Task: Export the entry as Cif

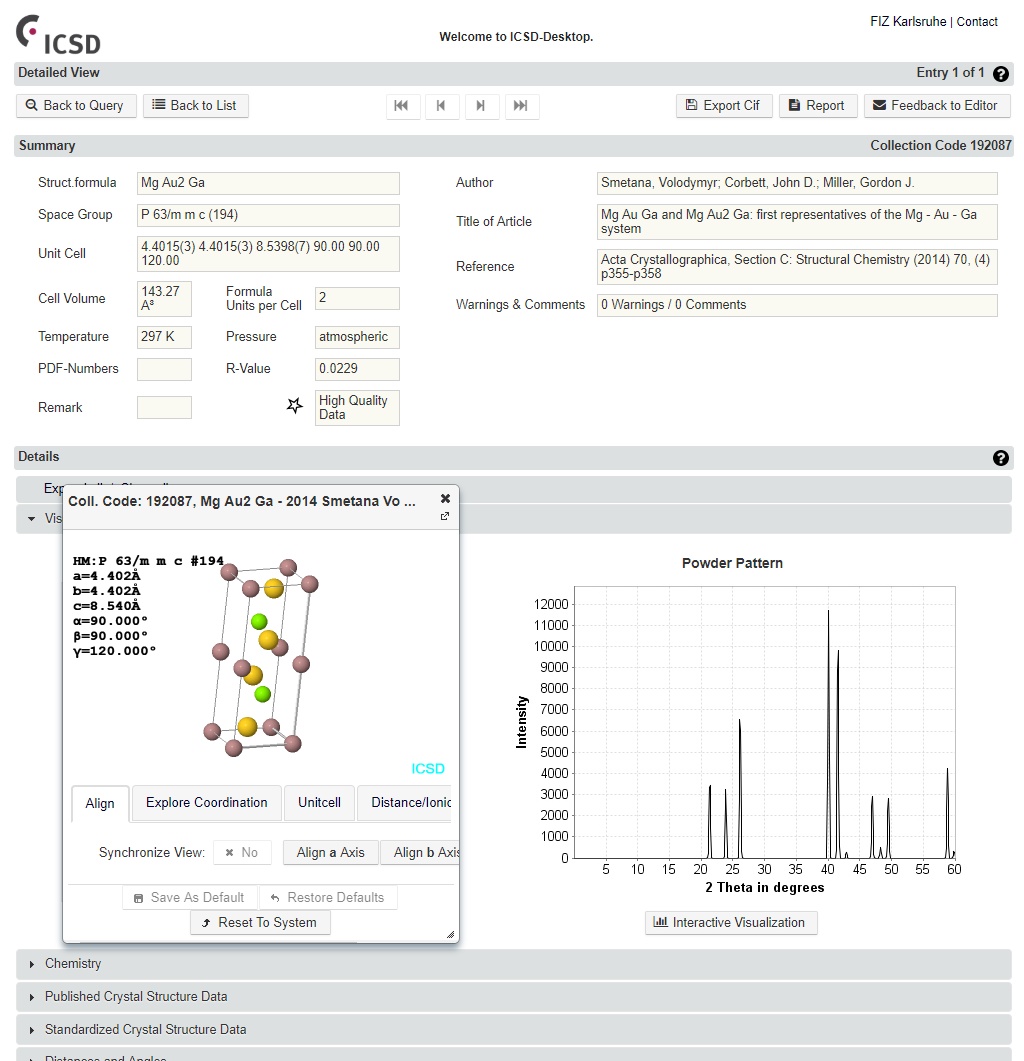Action: 724,106
